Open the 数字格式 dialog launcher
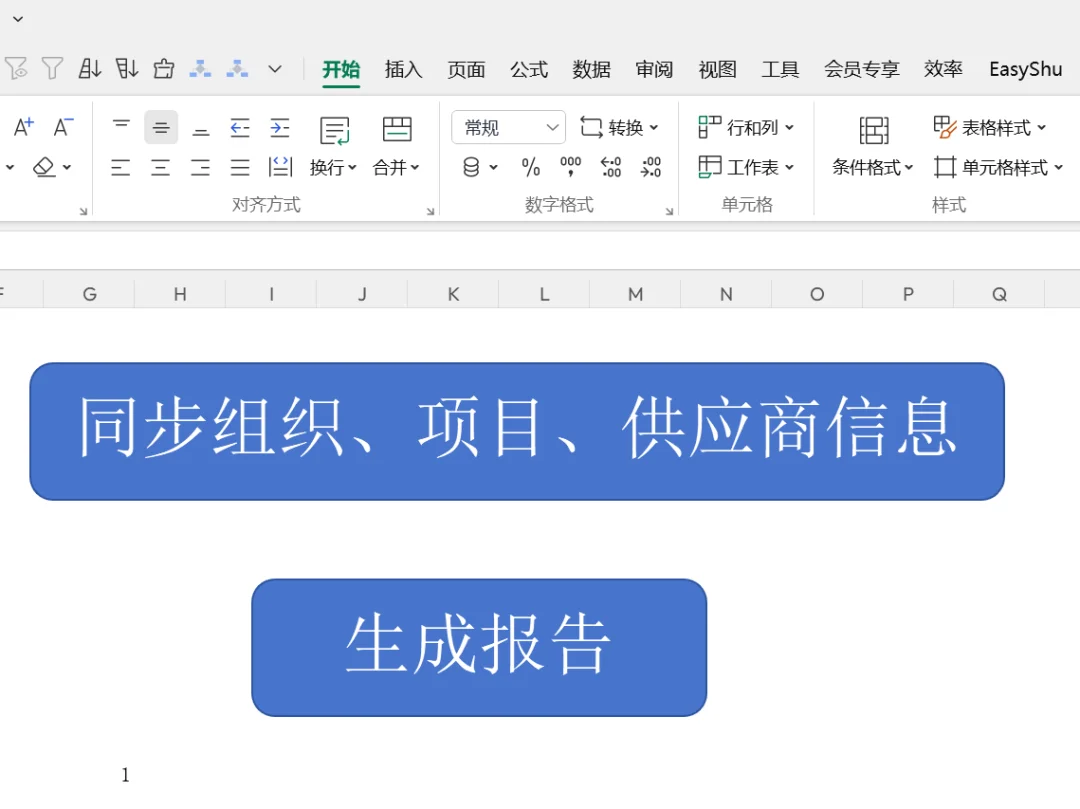This screenshot has height=809, width=1080. pyautogui.click(x=669, y=211)
